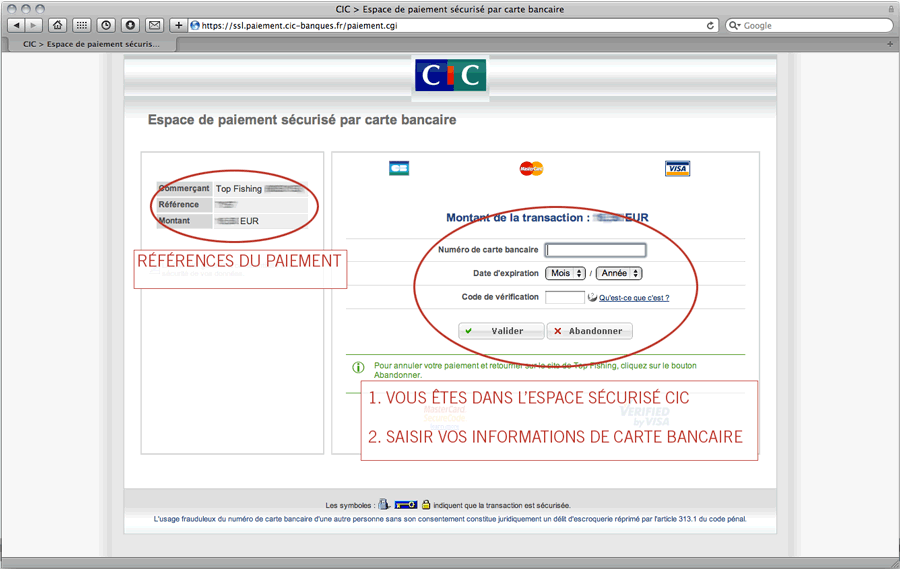Screen dimensions: 900x569
Task: Select the VISA card logo
Action: click(x=677, y=168)
